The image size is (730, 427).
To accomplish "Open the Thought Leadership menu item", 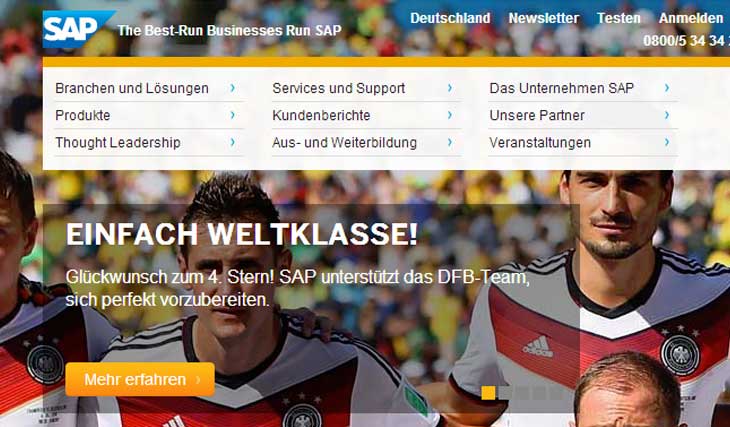I will coord(118,142).
